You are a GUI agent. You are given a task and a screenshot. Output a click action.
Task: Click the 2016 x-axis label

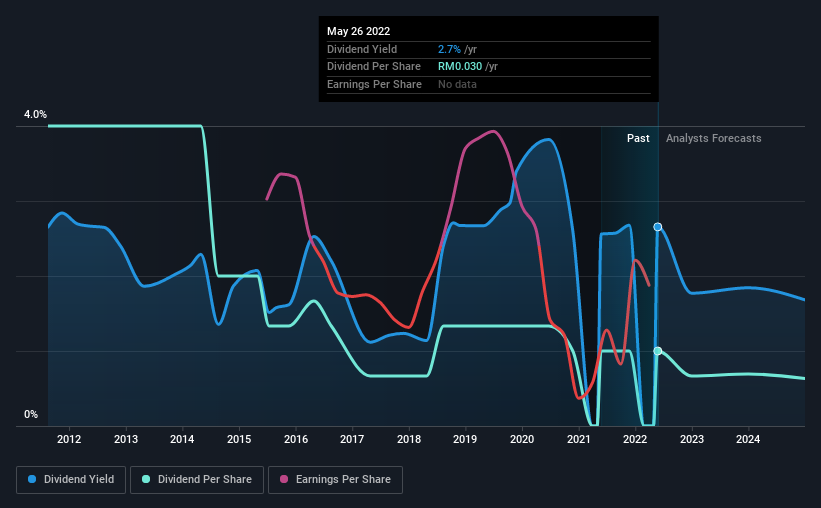pos(296,439)
